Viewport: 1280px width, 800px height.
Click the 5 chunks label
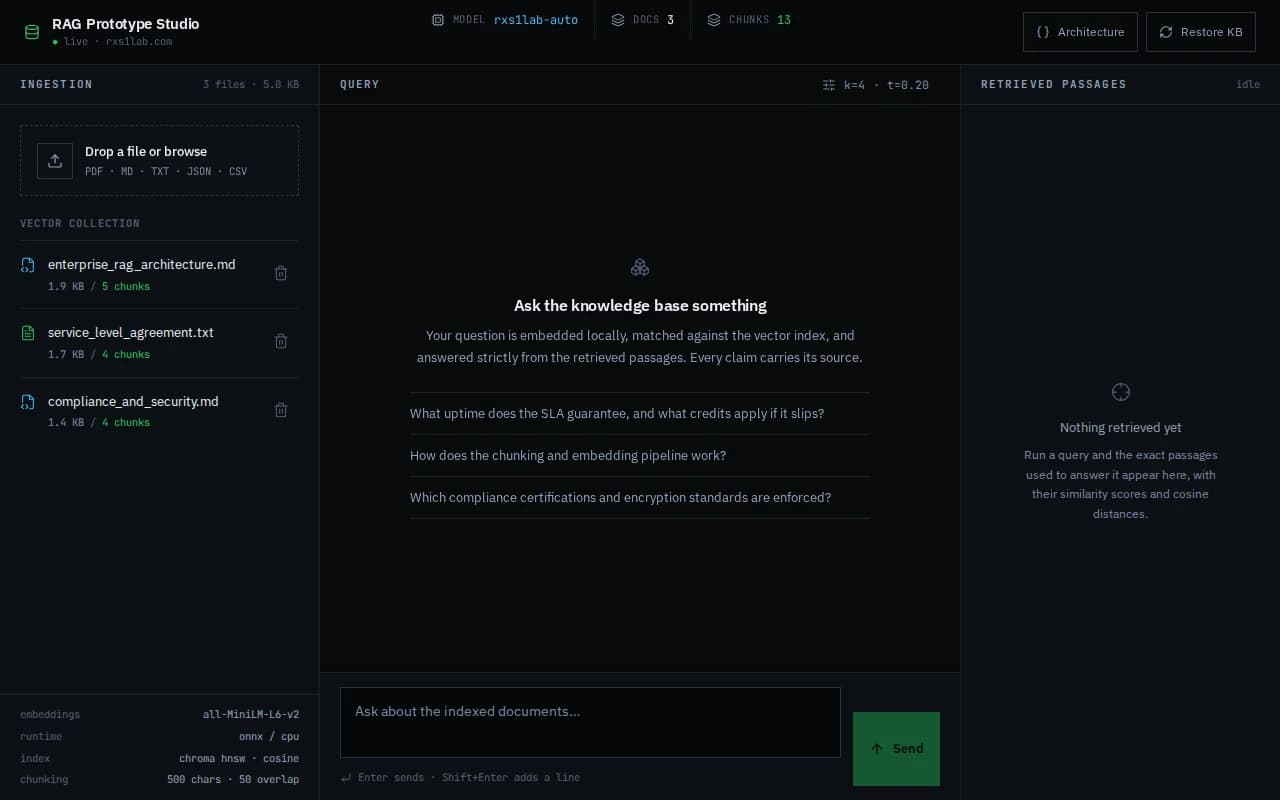(x=126, y=287)
